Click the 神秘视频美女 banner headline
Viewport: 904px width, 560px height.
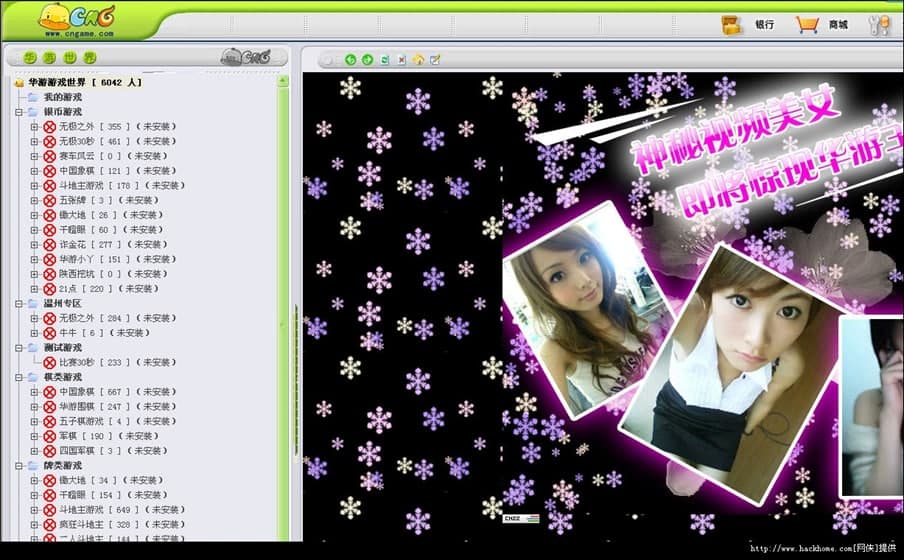tap(735, 130)
